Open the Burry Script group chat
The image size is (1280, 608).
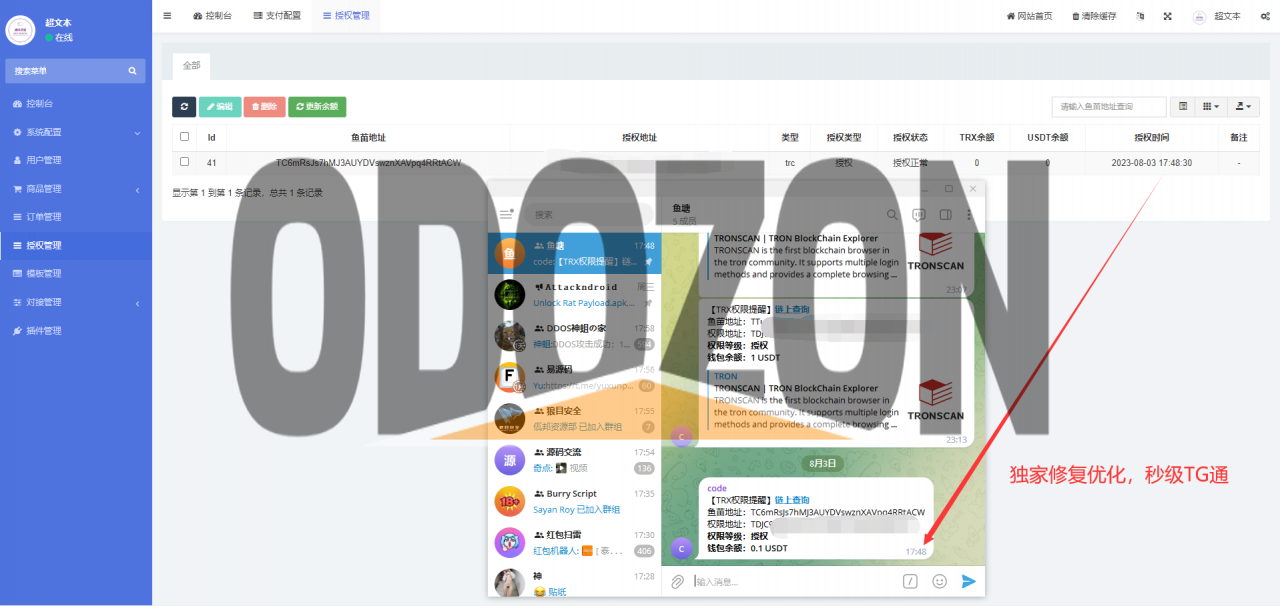tap(575, 501)
